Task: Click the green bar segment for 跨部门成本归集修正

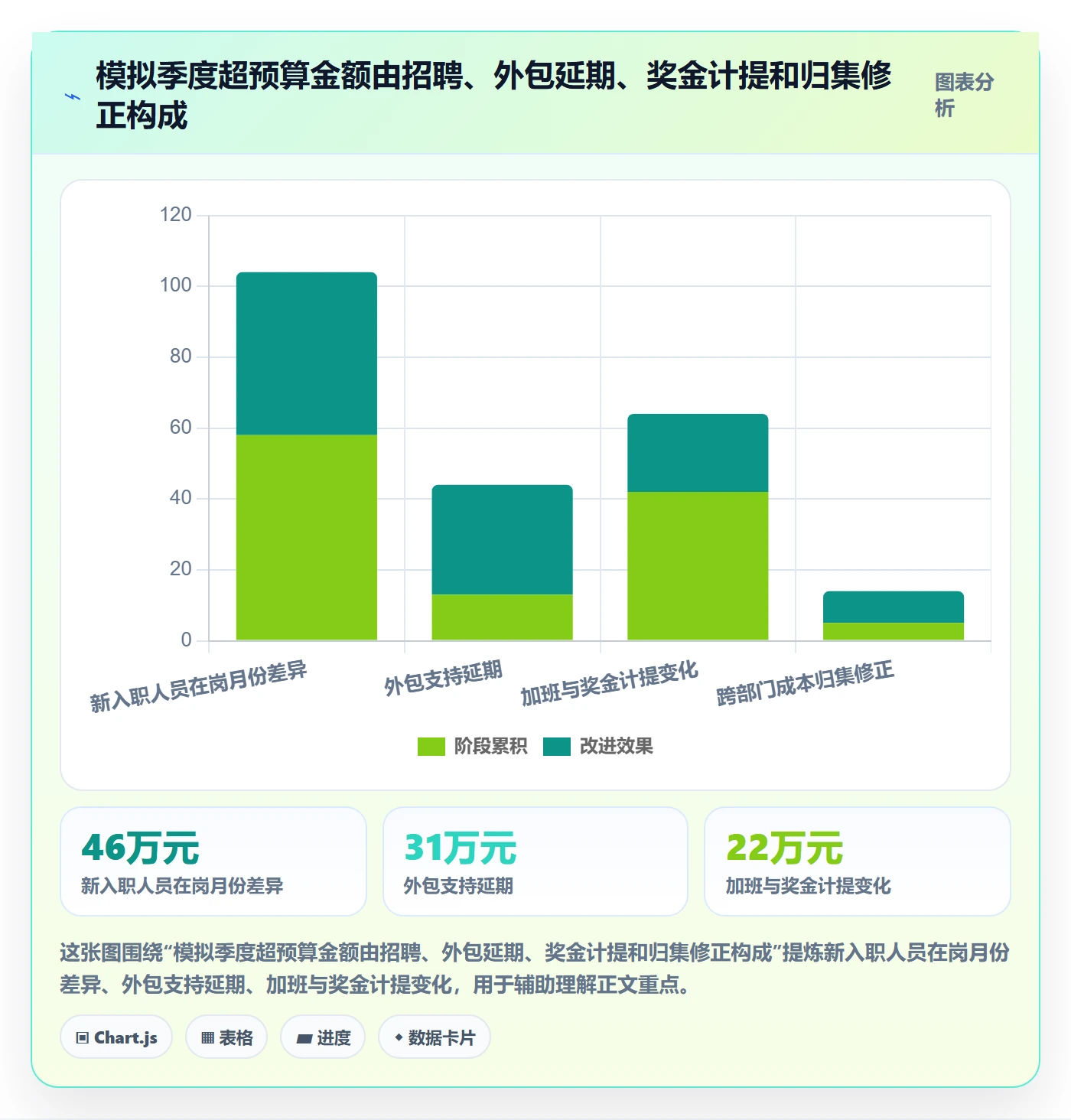Action: (x=894, y=631)
